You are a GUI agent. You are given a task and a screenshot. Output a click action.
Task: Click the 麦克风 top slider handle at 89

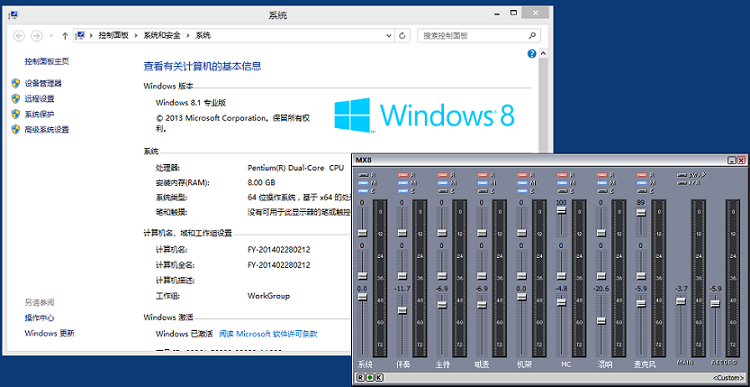point(641,213)
